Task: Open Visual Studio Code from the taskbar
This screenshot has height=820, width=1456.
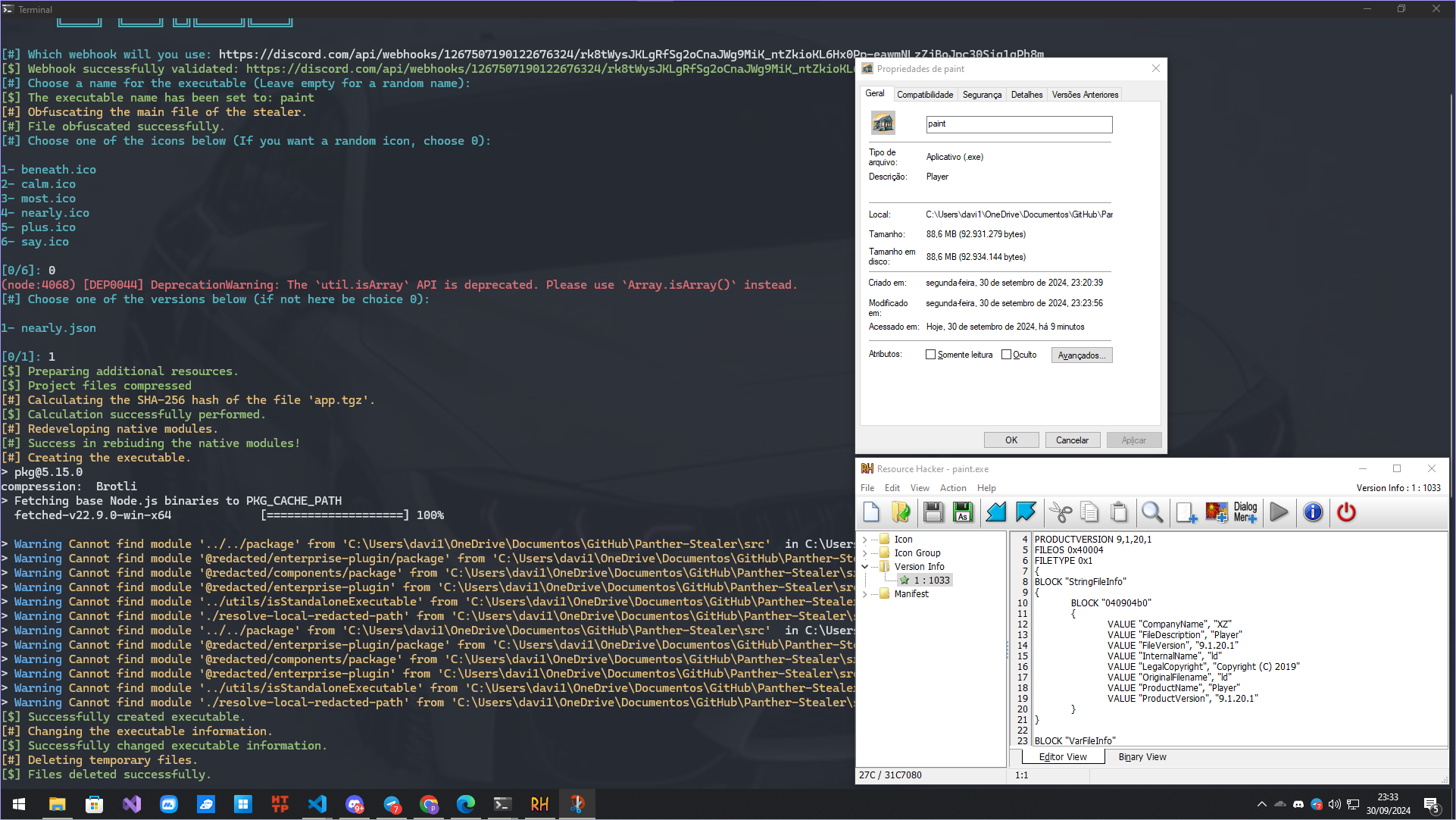Action: point(317,804)
